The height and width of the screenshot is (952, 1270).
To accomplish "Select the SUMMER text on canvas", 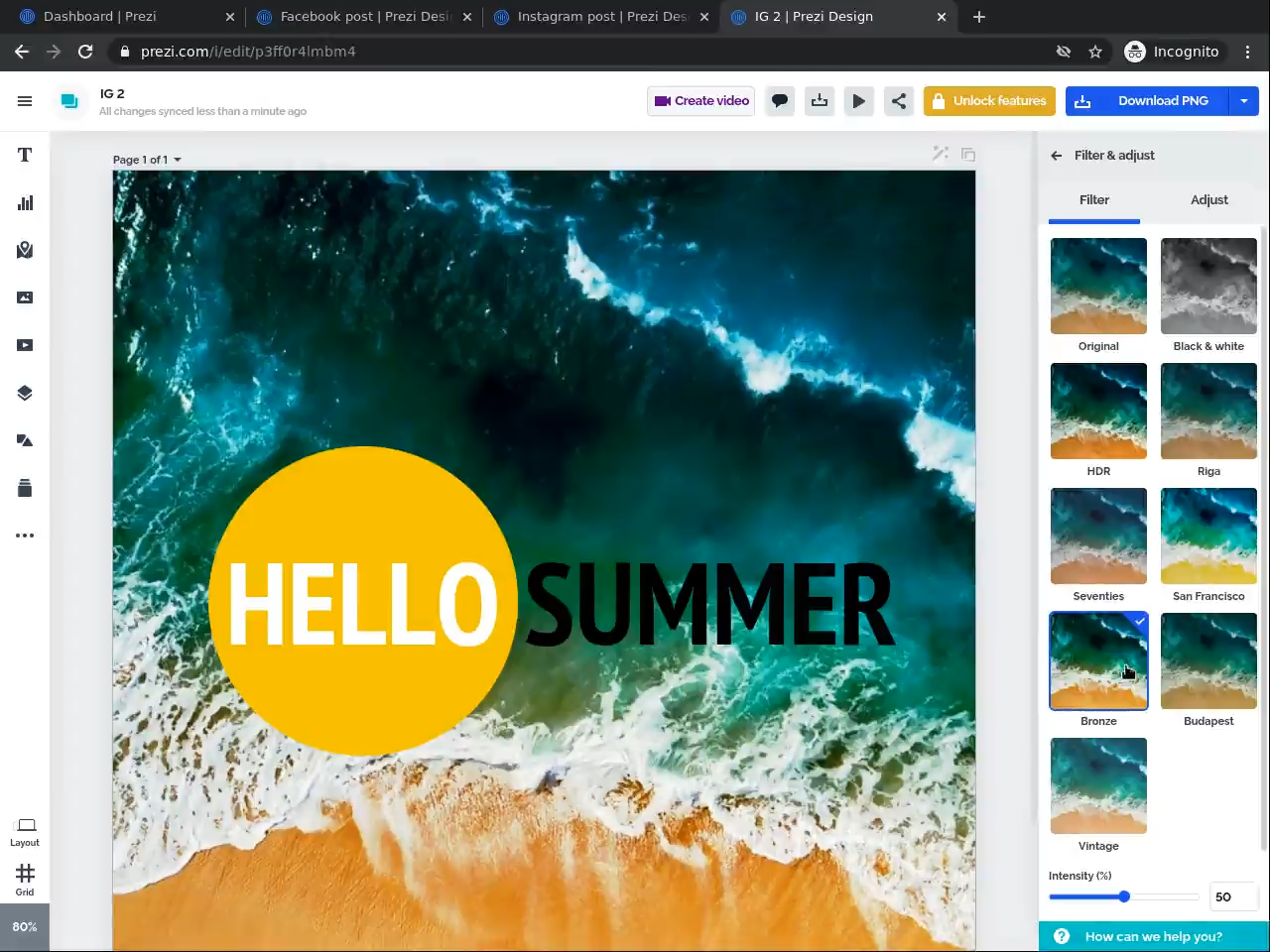I will point(710,604).
